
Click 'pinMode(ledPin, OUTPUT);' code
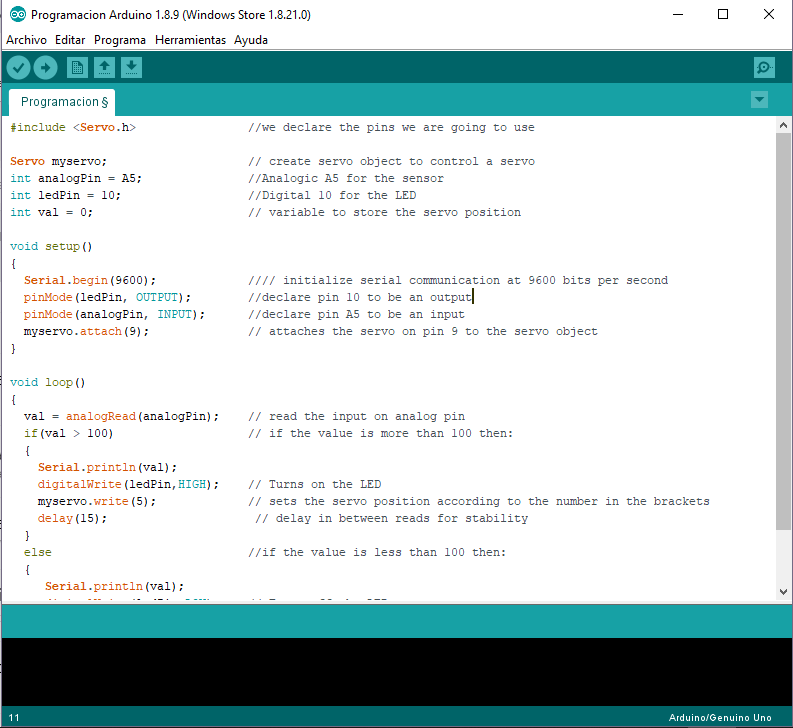(x=107, y=297)
